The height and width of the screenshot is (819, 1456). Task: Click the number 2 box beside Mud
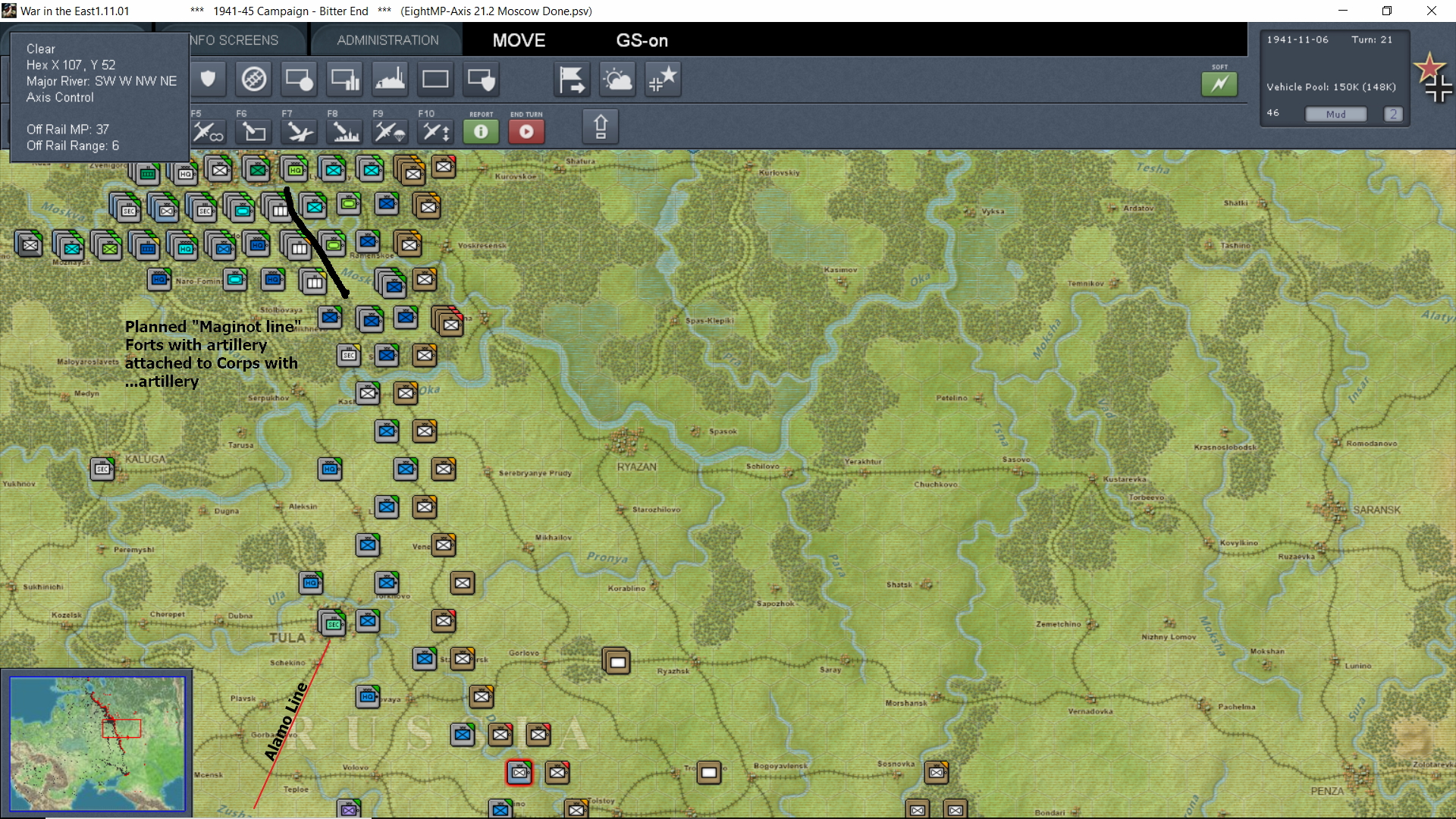1393,115
